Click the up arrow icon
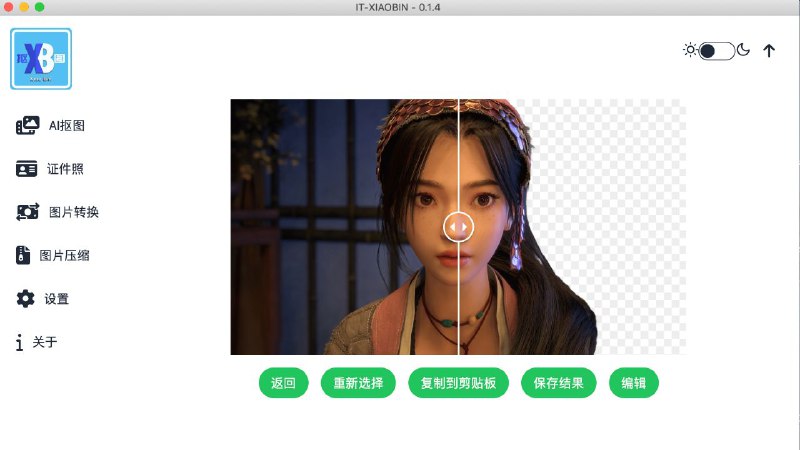 (x=769, y=50)
